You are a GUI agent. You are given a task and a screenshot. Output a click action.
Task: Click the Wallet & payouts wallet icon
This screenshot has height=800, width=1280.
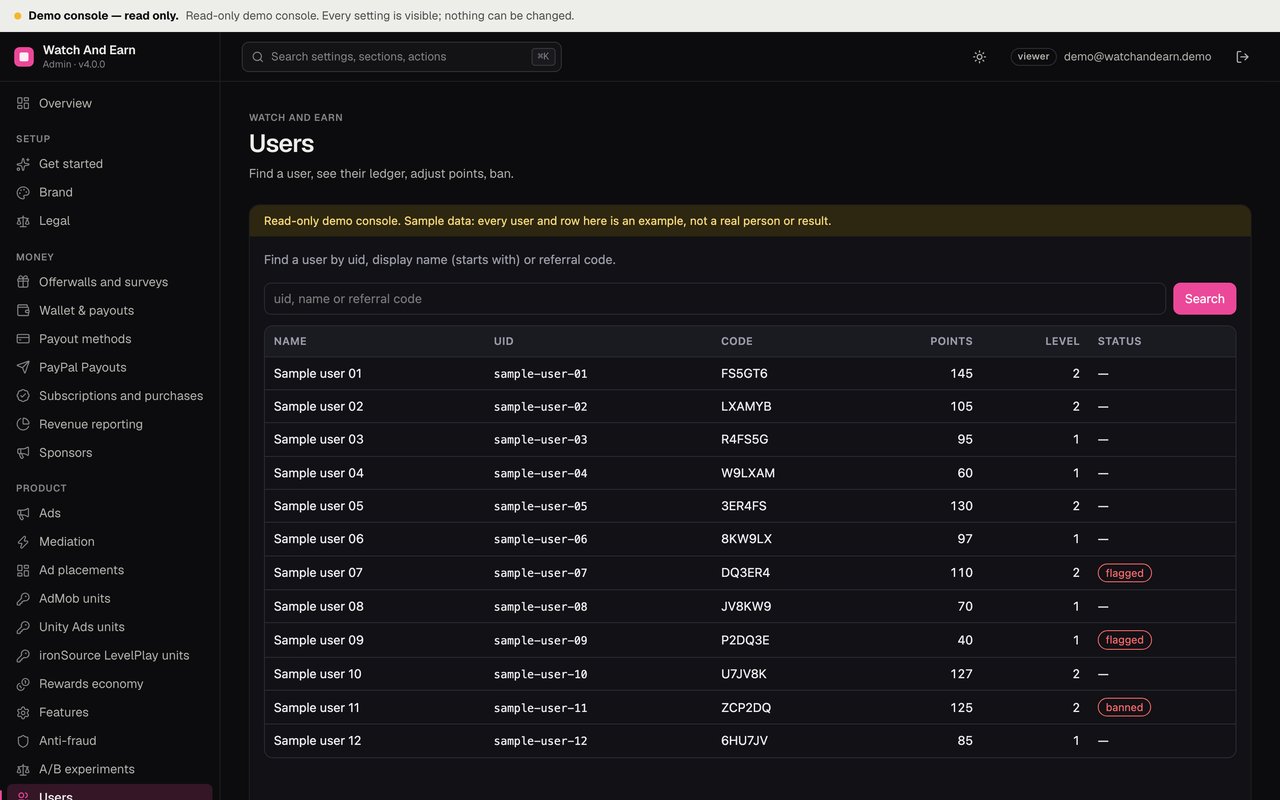pos(23,311)
